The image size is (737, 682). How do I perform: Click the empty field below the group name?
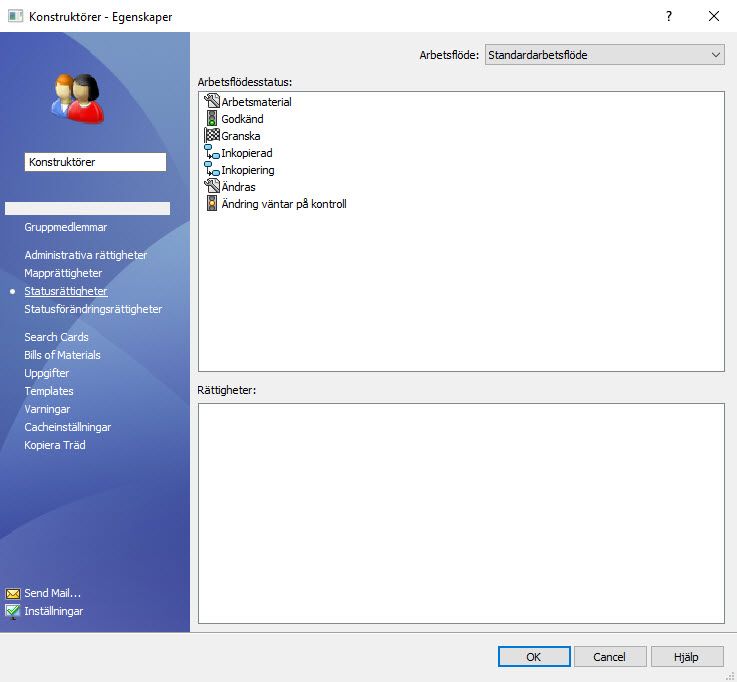tap(87, 208)
